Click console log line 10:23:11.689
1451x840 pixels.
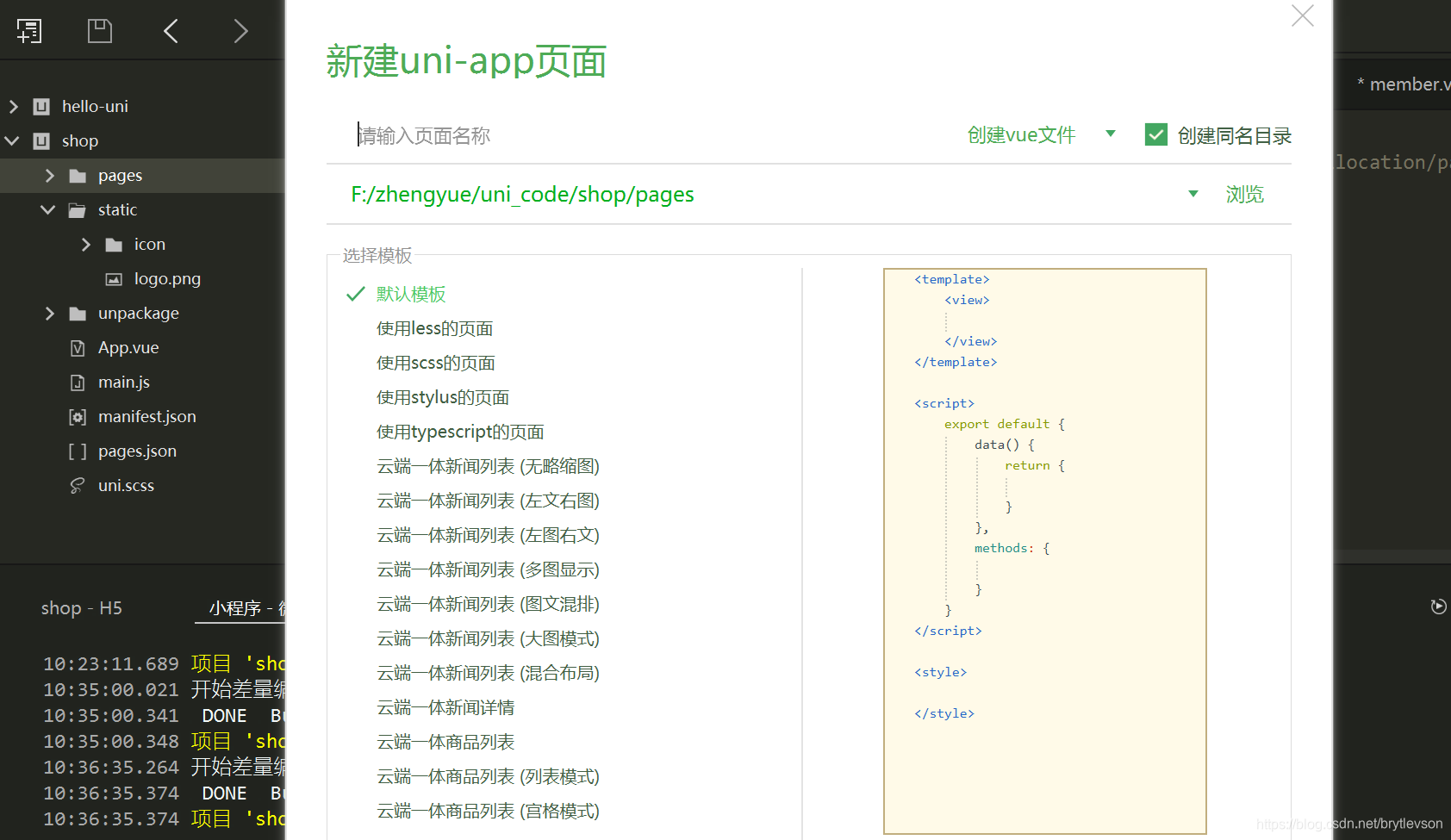pyautogui.click(x=164, y=664)
